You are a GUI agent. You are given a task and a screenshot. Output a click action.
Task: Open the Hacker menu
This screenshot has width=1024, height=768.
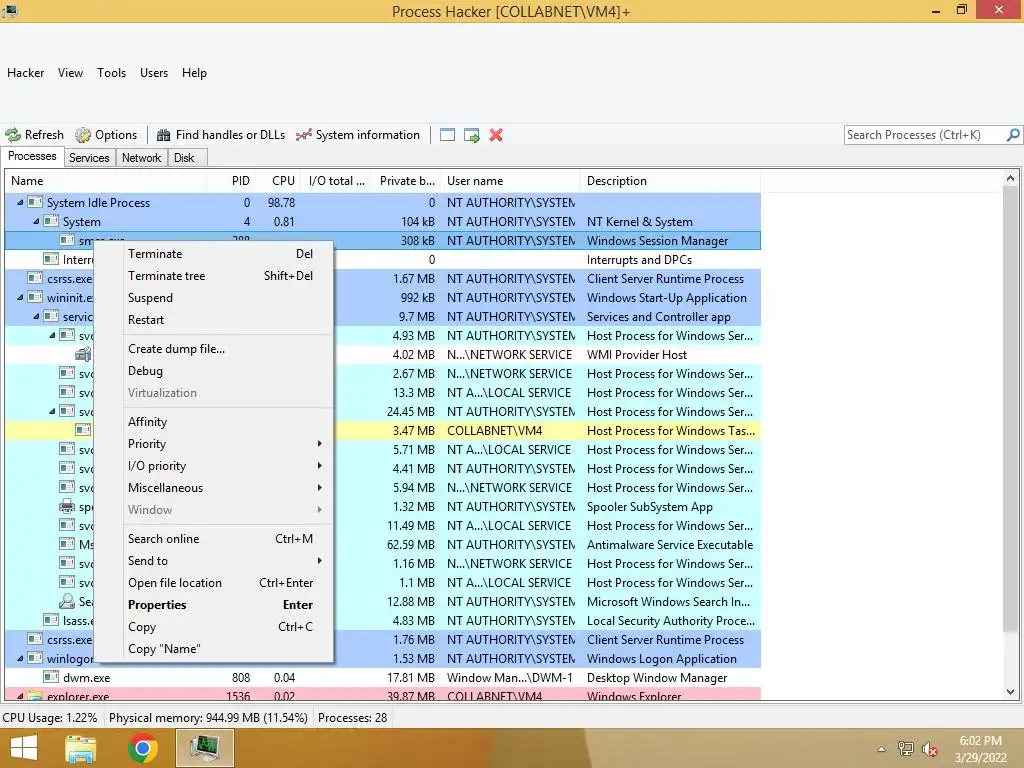(25, 73)
